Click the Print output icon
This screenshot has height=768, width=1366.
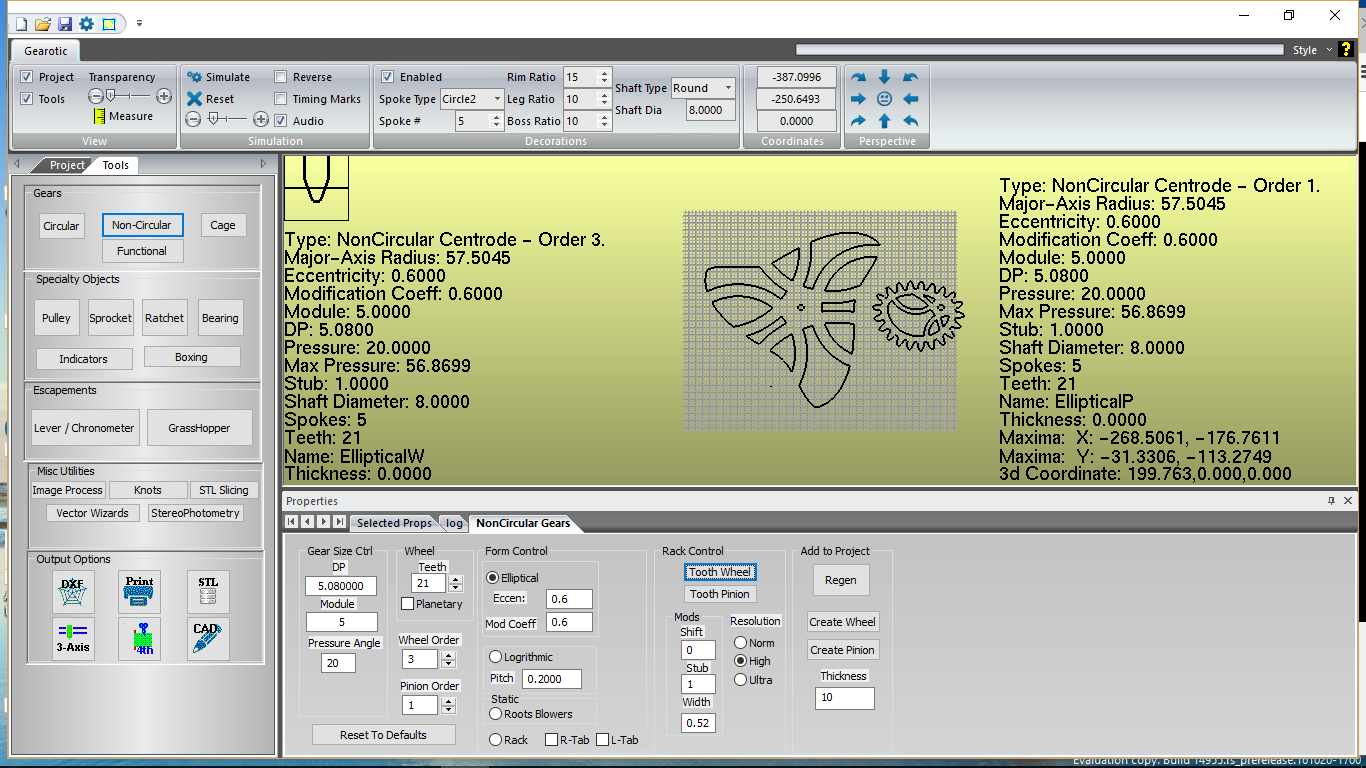click(x=139, y=592)
